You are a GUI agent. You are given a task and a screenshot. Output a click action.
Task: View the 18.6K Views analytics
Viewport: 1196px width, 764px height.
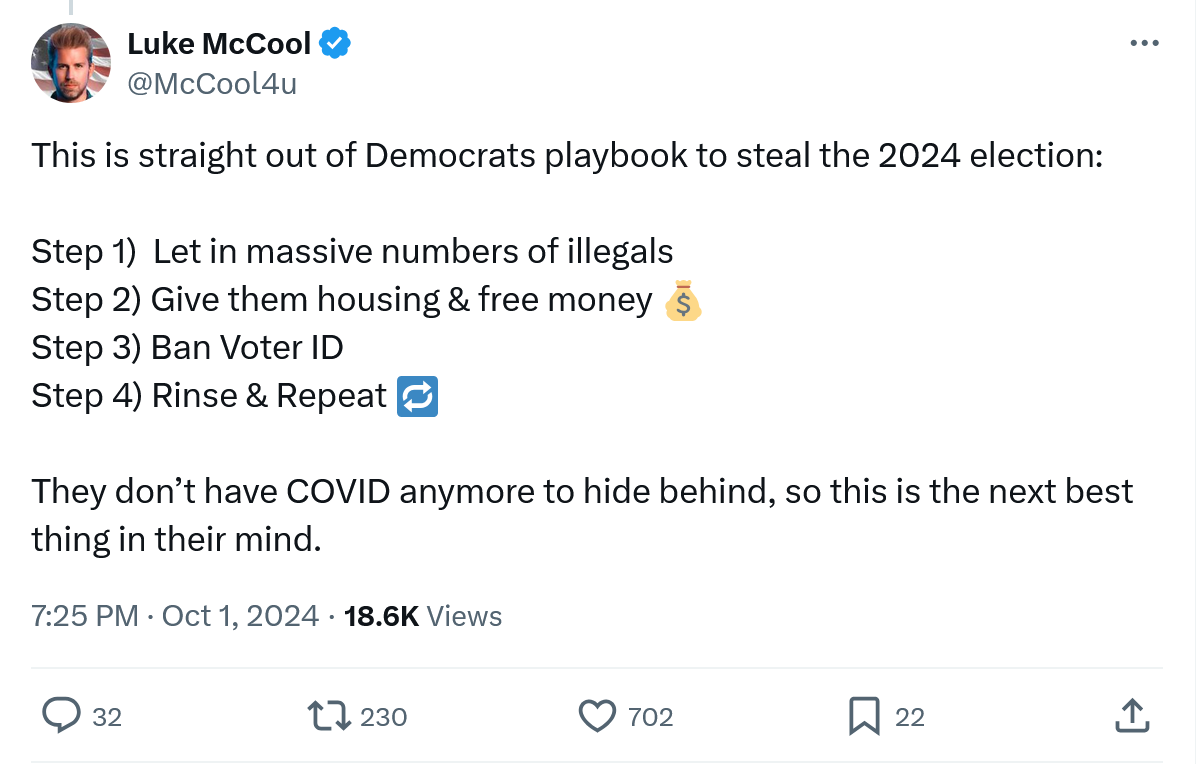(422, 615)
